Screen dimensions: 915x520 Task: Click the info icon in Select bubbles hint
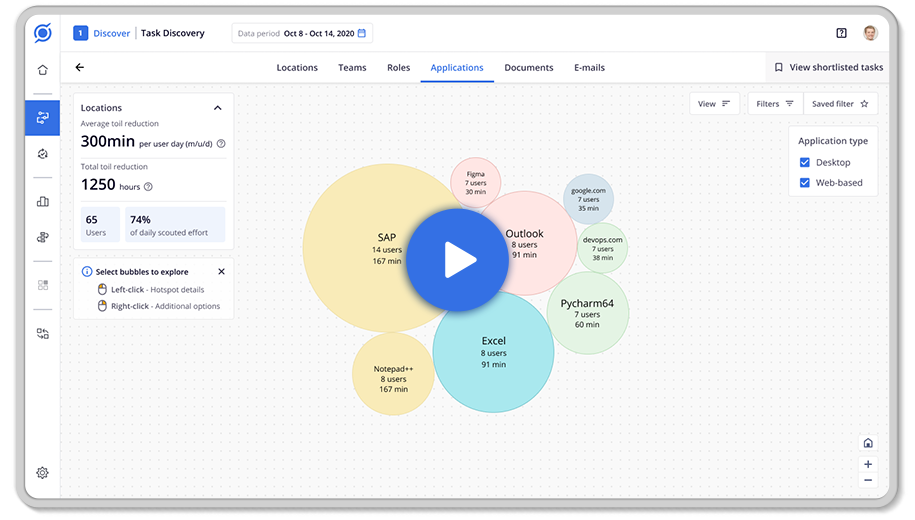pyautogui.click(x=87, y=271)
